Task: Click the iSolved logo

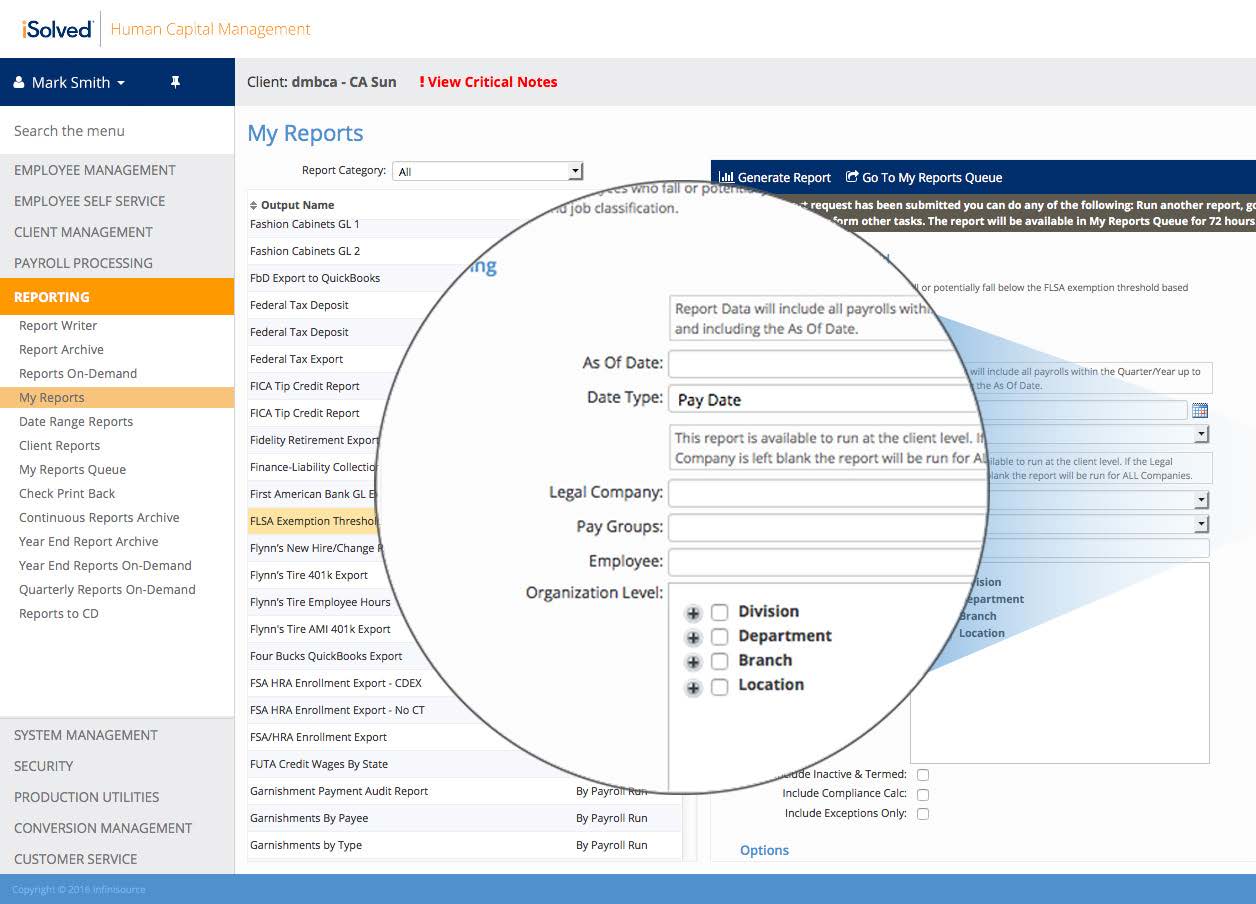Action: tap(57, 29)
